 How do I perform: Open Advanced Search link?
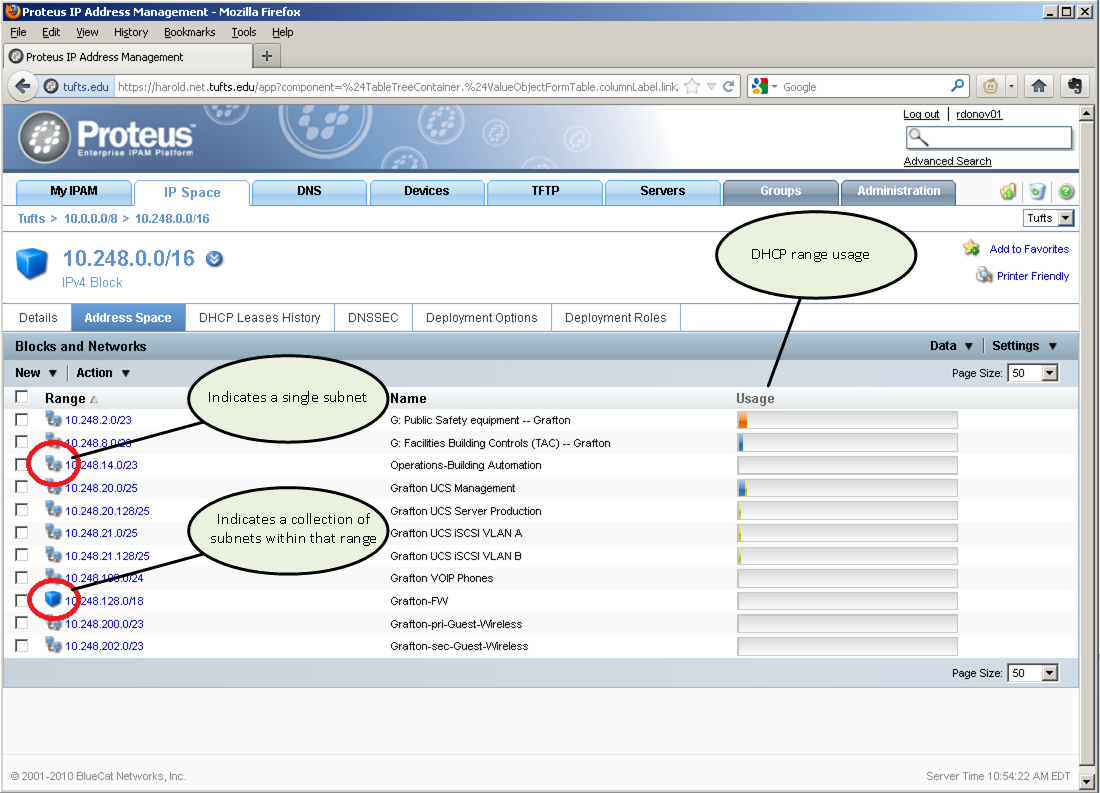point(947,161)
